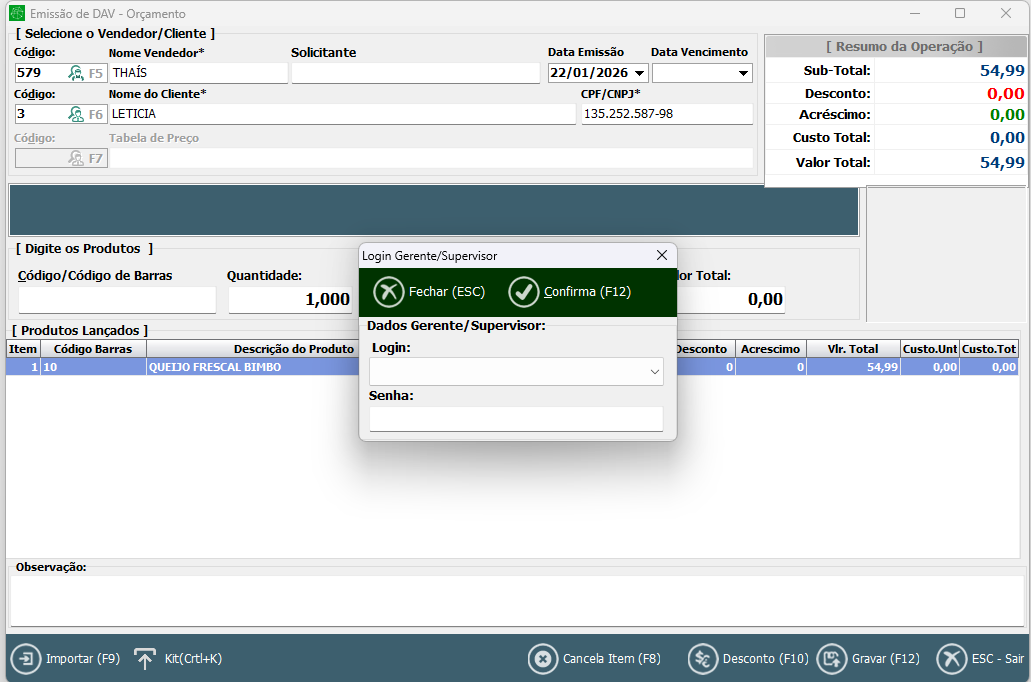Click the Solicitante text field
Viewport: 1031px width, 682px height.
415,73
